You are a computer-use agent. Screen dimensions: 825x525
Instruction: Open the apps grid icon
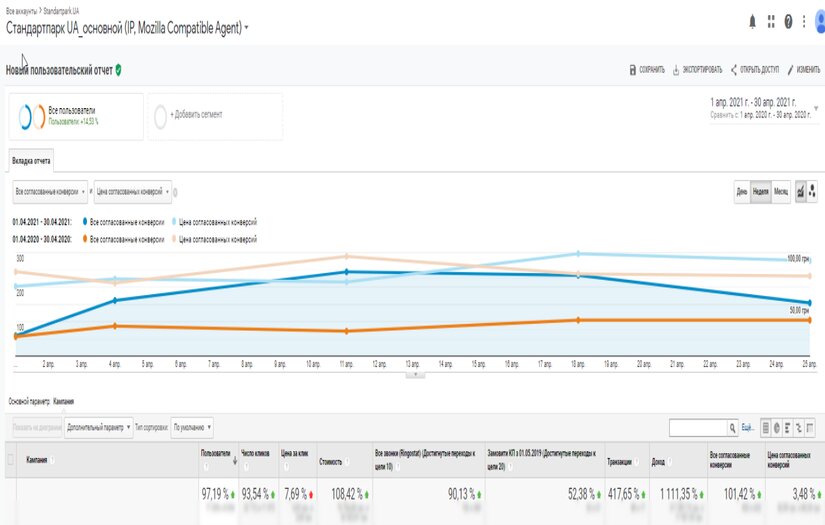pos(771,21)
